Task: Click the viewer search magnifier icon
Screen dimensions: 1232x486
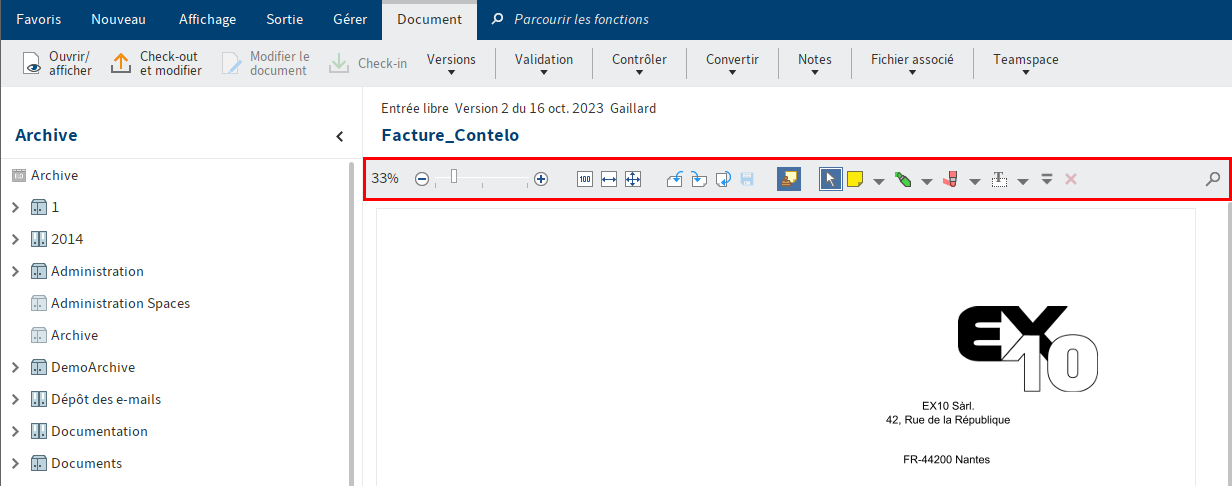Action: [x=1213, y=179]
